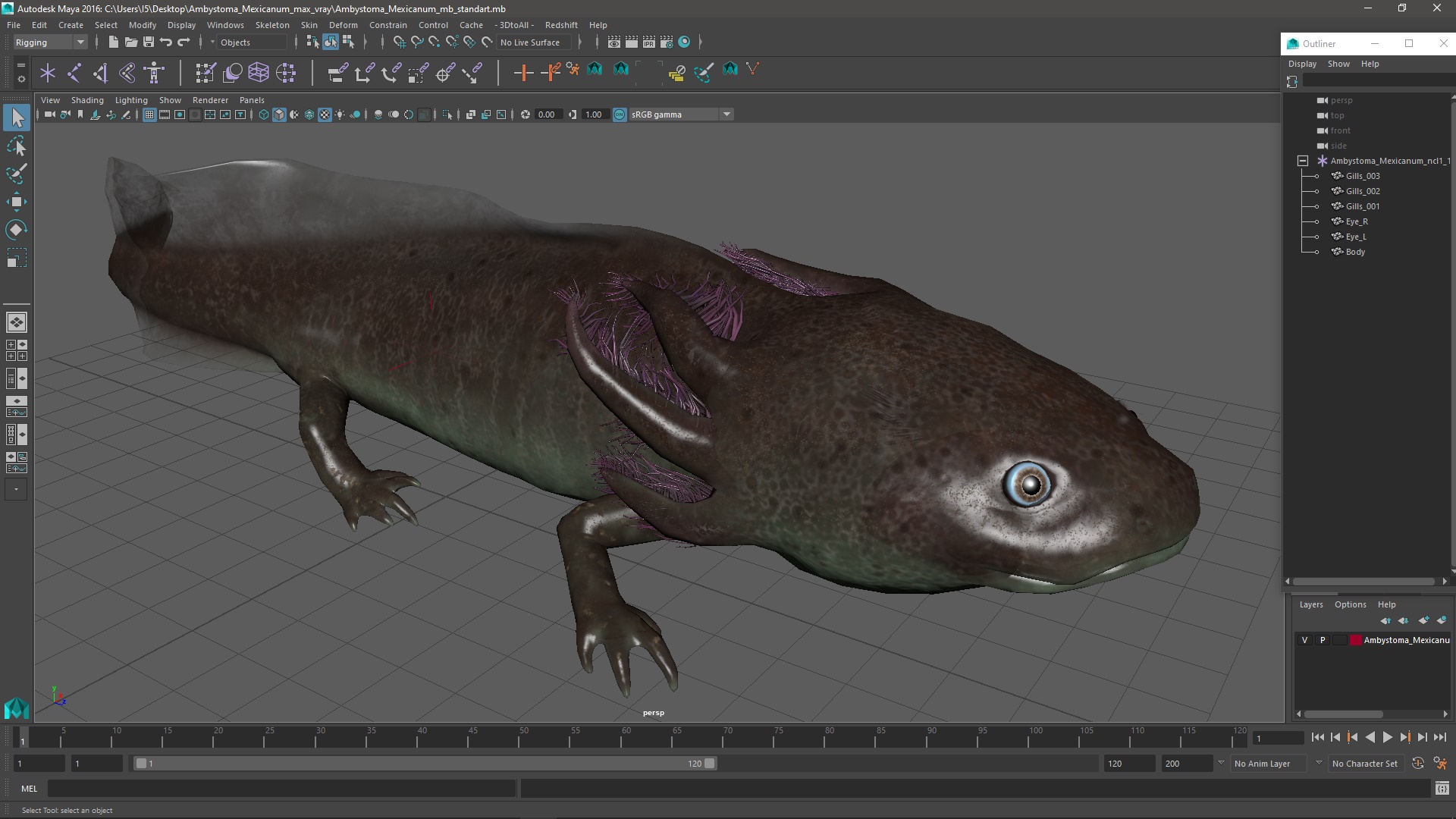Click the red layer color swatch
Image resolution: width=1456 pixels, height=819 pixels.
point(1355,640)
